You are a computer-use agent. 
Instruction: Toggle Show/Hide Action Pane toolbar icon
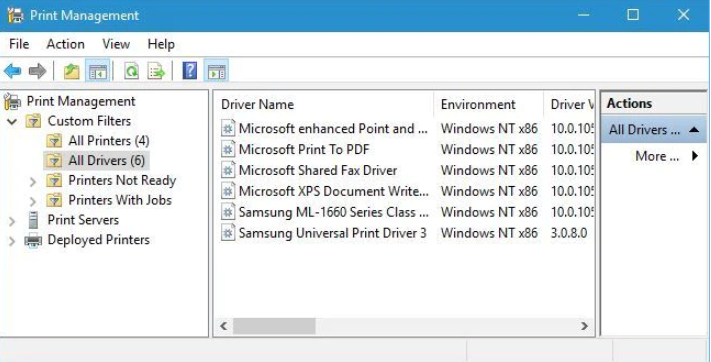(x=216, y=71)
